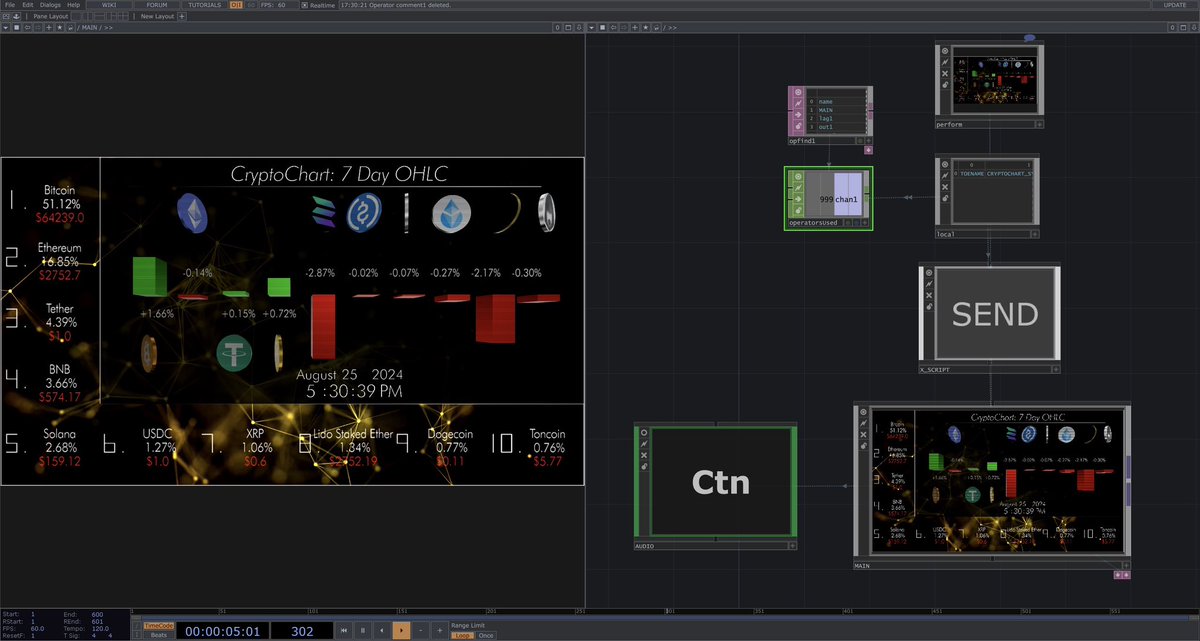1200x641 pixels.
Task: Set range limit to Once
Action: (486, 635)
